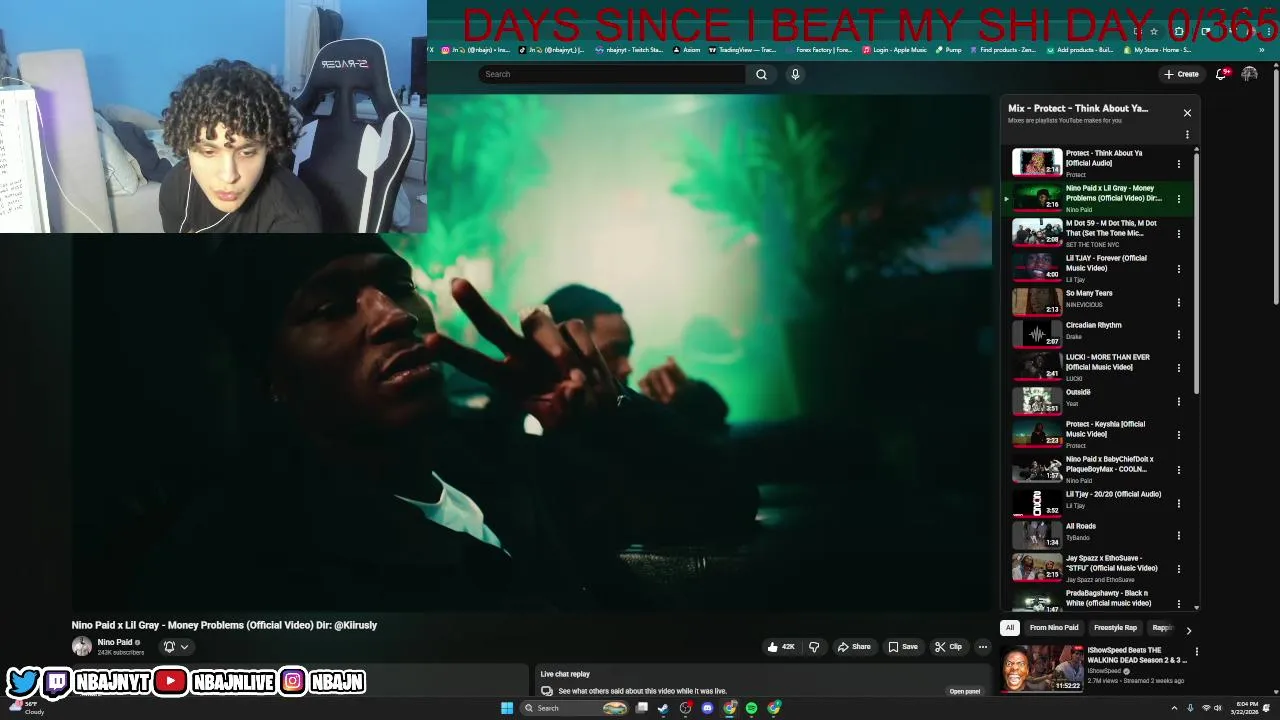Image resolution: width=1280 pixels, height=720 pixels.
Task: Open menu for Protect - Think About Ya
Action: (x=1178, y=163)
